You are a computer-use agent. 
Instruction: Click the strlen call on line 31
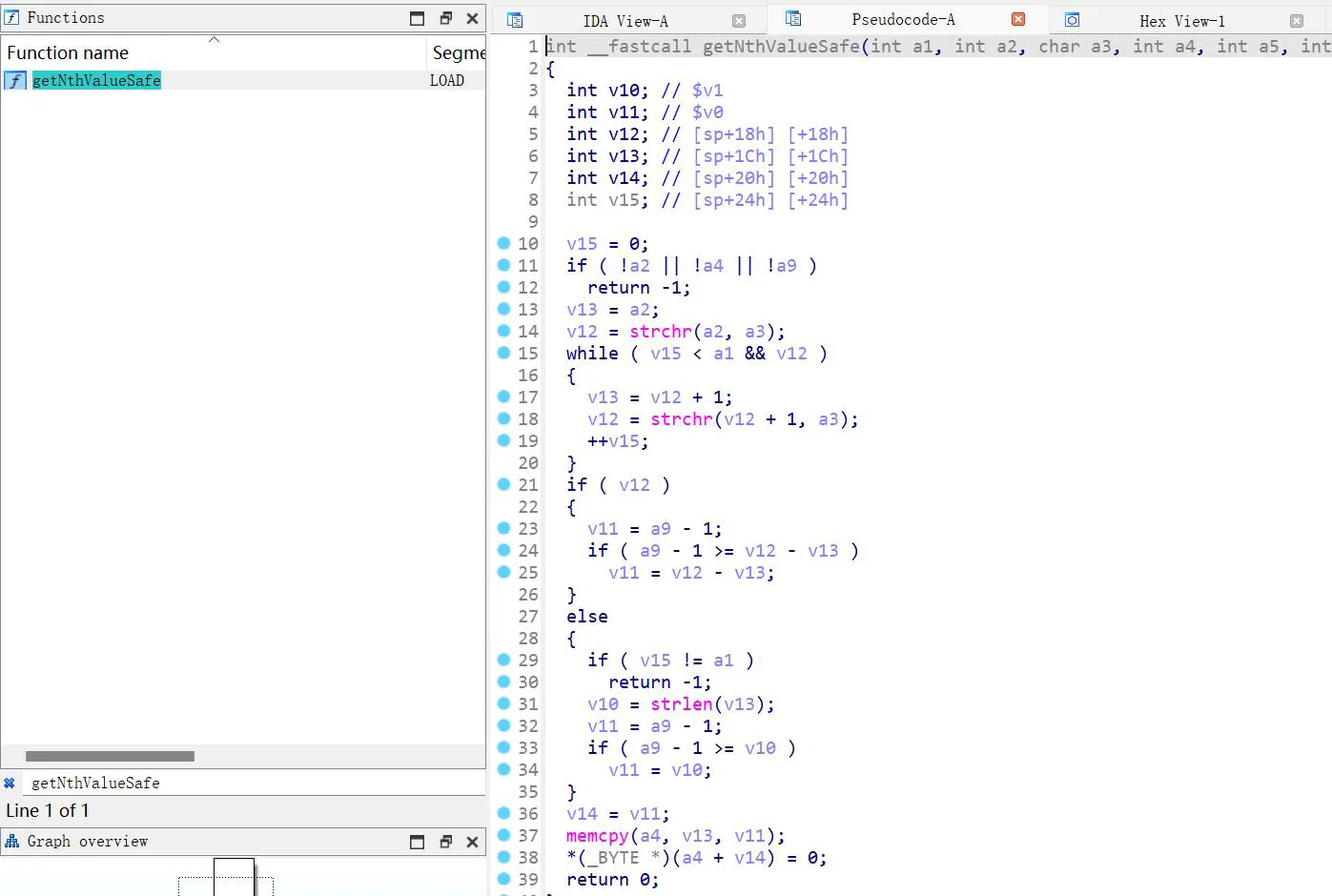click(682, 703)
